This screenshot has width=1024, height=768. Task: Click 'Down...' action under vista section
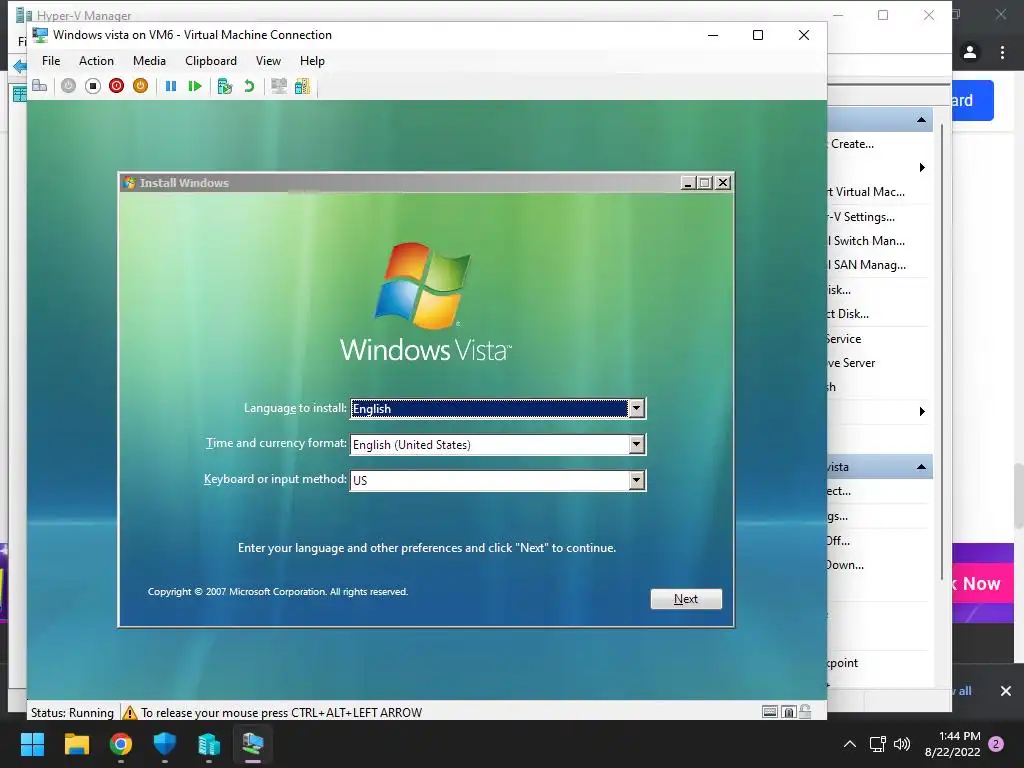846,566
